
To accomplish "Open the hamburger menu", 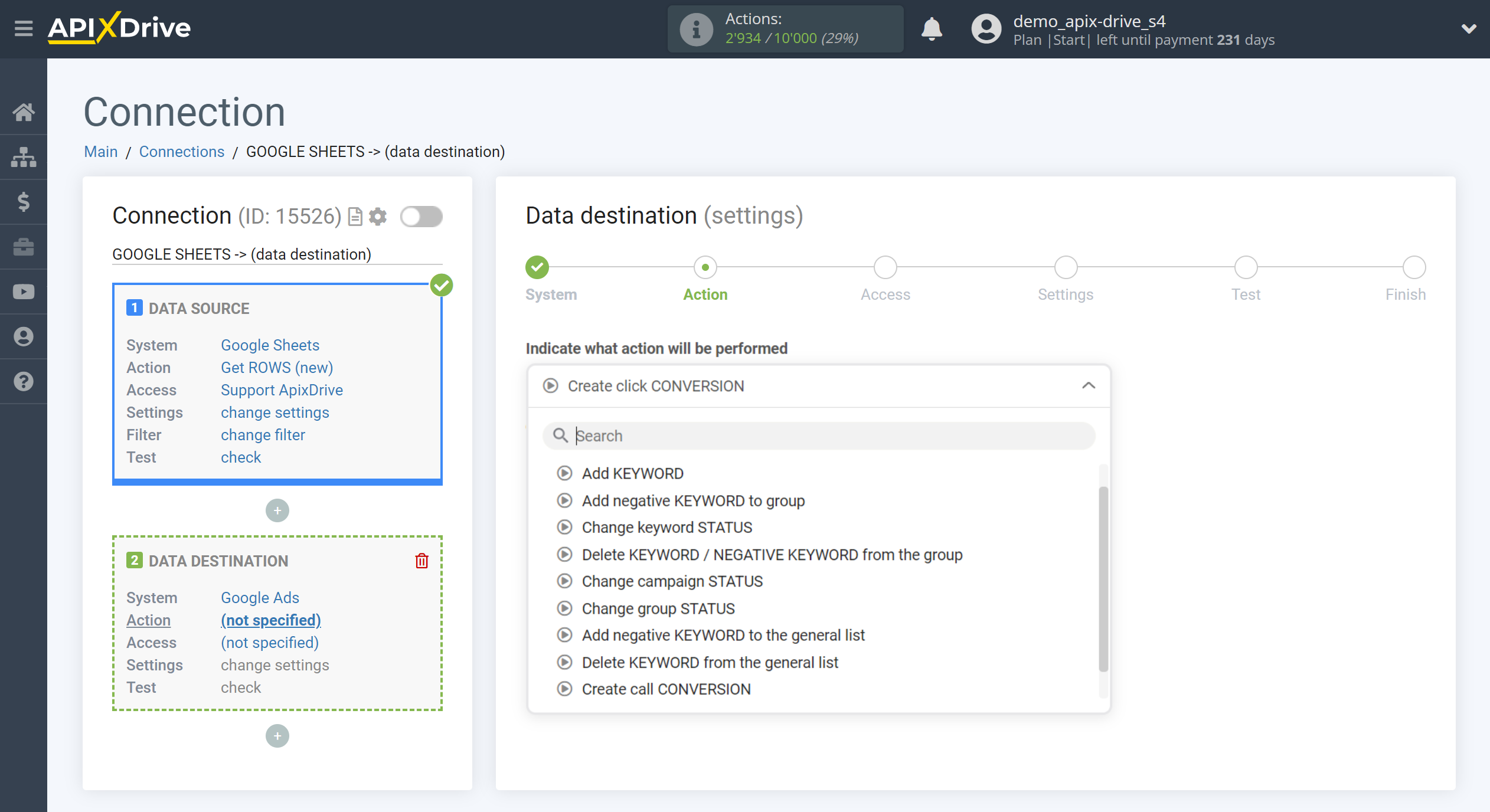I will click(x=24, y=28).
